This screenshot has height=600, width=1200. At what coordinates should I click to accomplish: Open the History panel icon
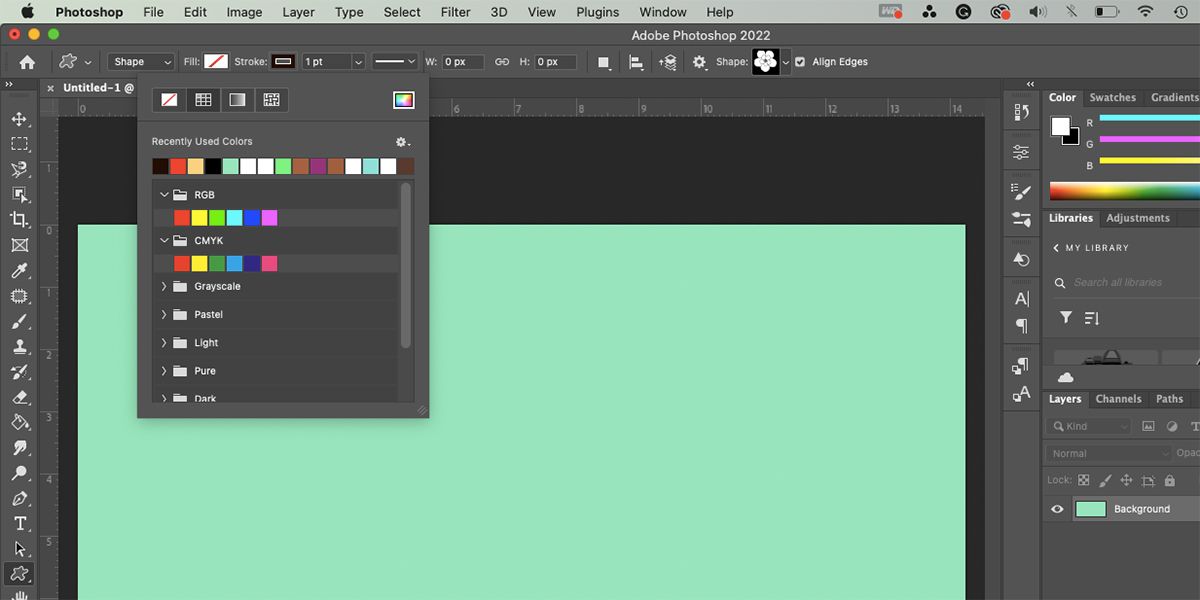1020,259
